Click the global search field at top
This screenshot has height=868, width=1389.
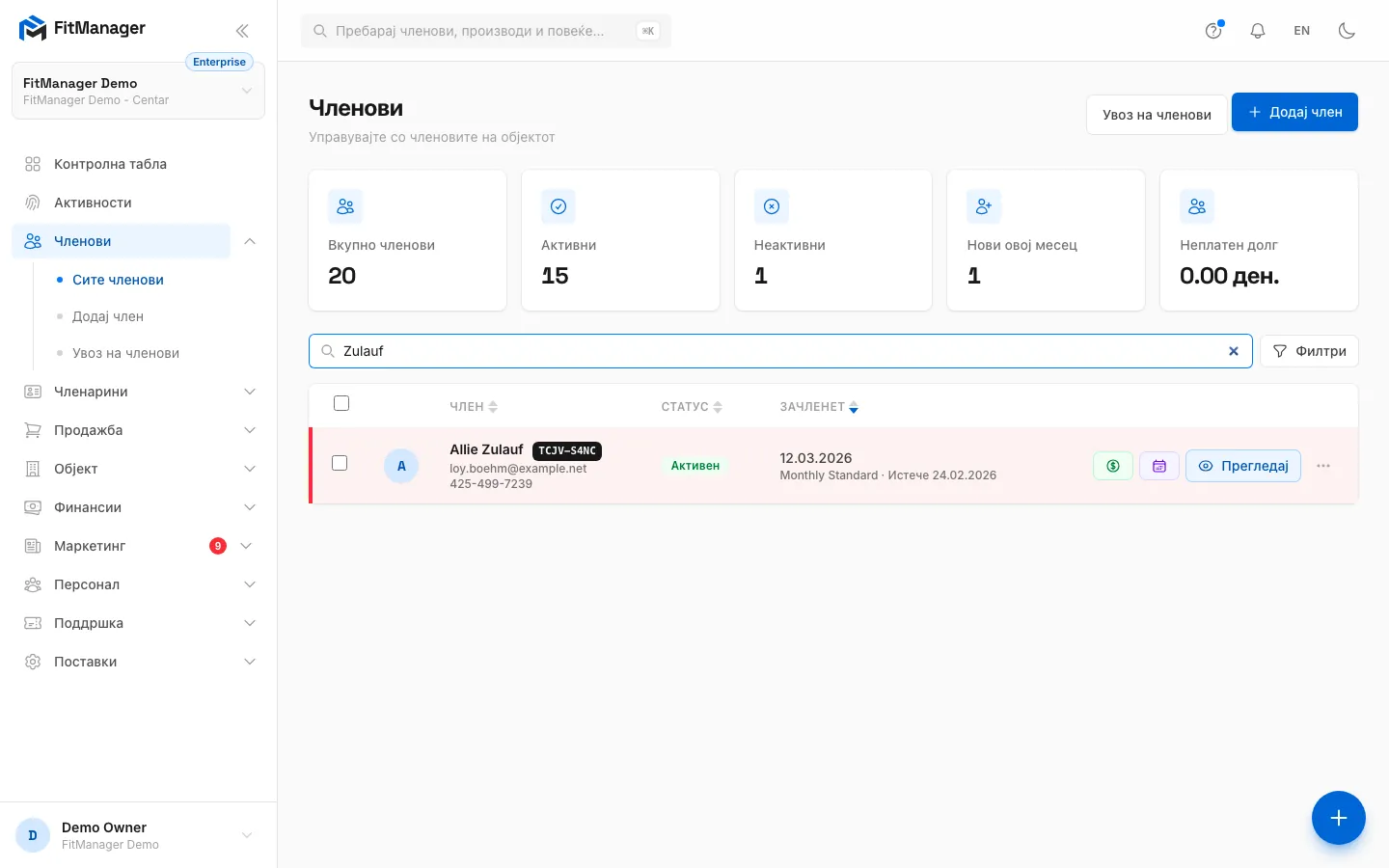[x=486, y=31]
